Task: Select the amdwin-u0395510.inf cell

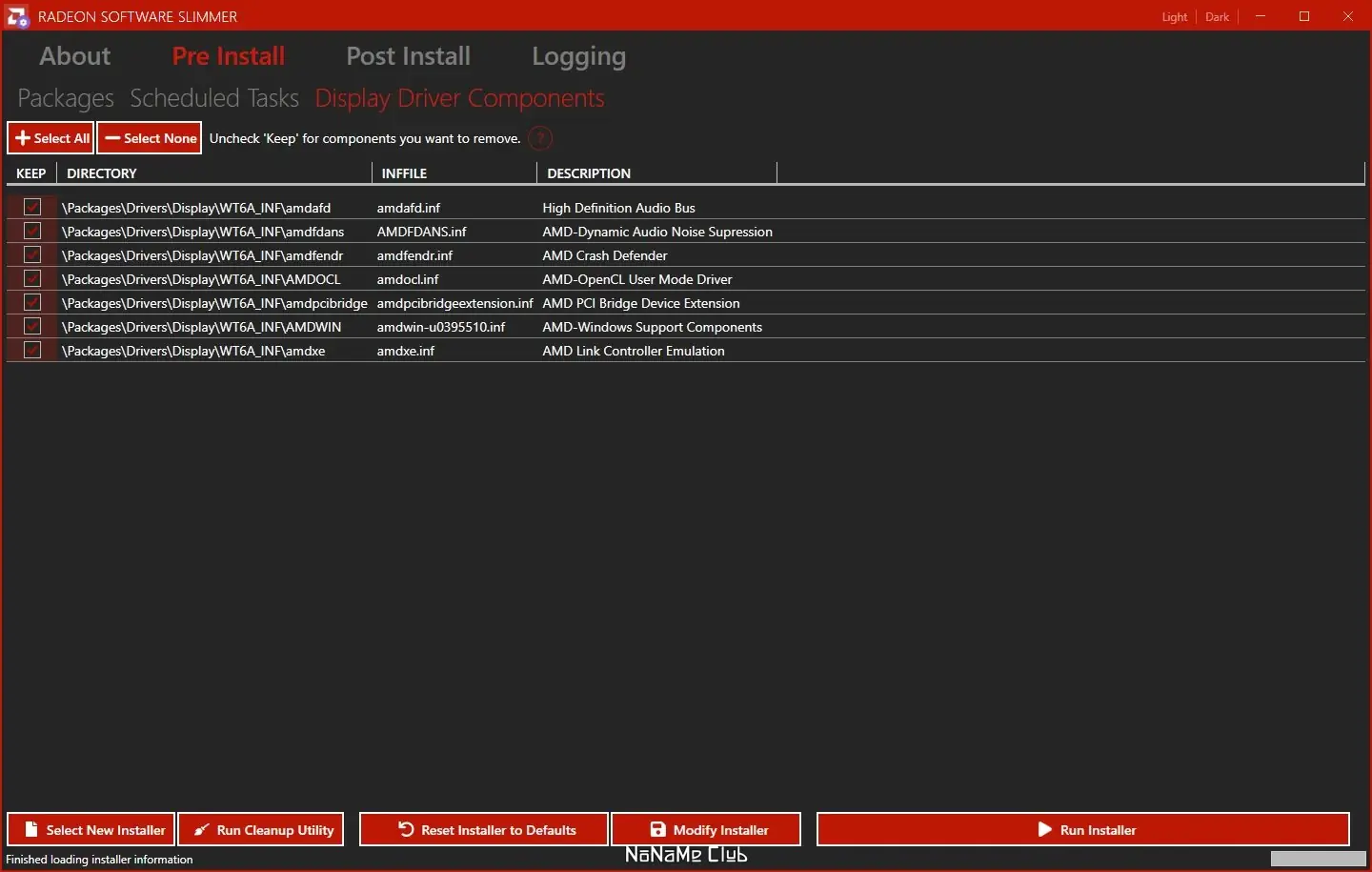Action: point(441,327)
